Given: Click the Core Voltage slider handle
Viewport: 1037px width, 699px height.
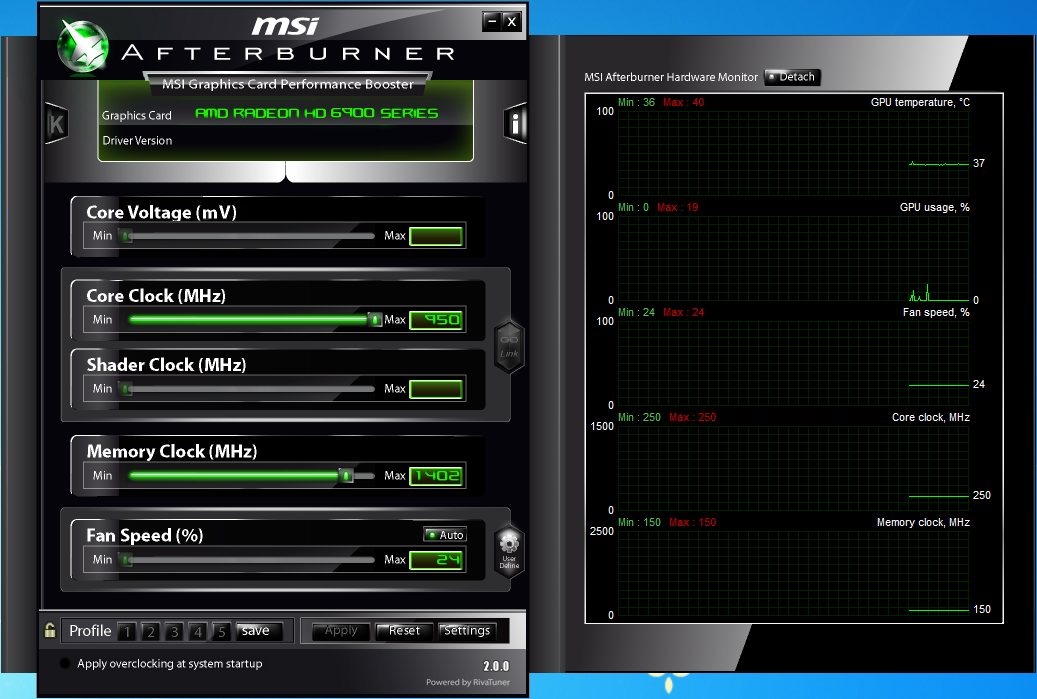Looking at the screenshot, I should [x=126, y=235].
